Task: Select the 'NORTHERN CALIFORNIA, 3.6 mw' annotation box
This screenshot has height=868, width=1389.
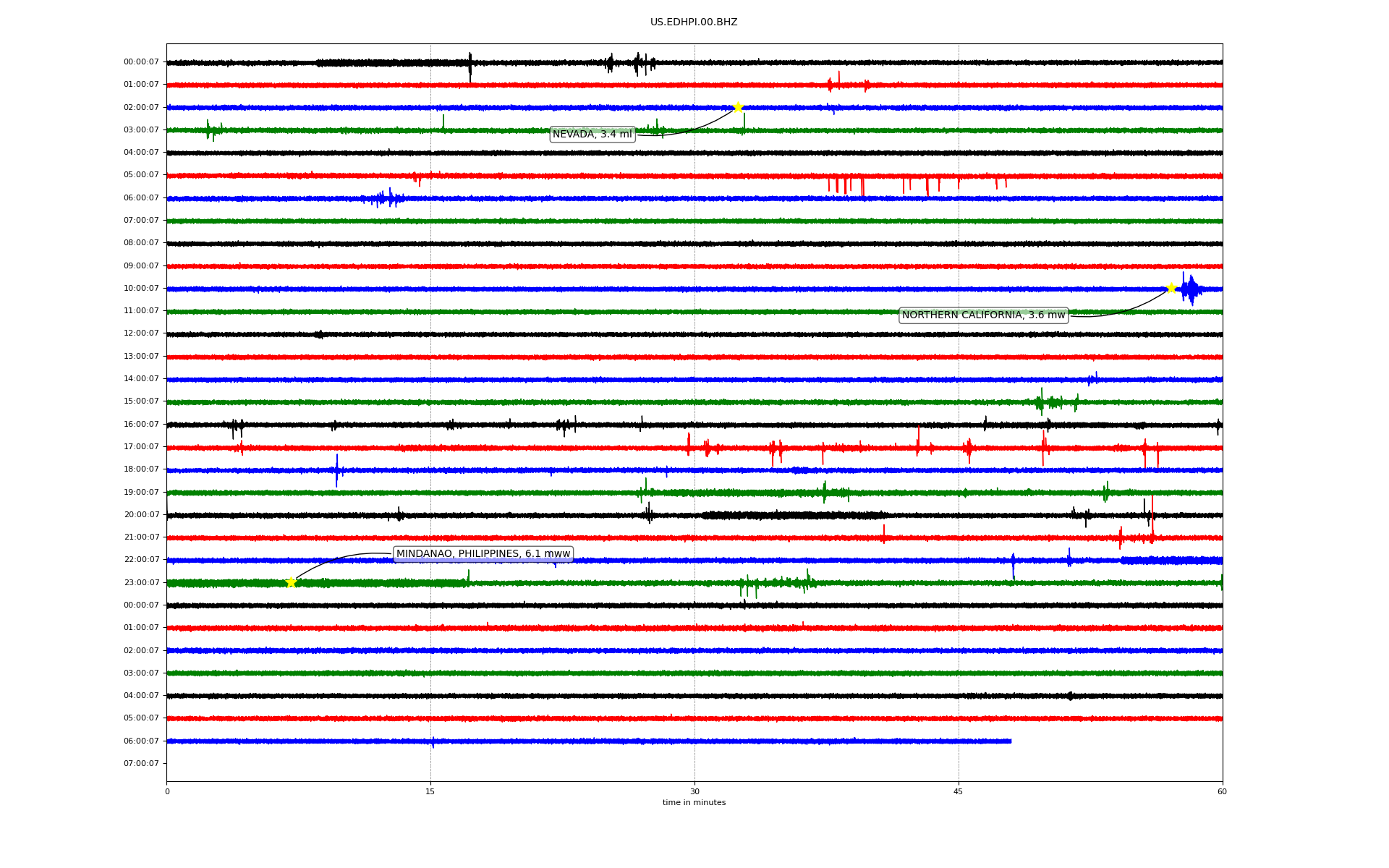Action: coord(983,315)
